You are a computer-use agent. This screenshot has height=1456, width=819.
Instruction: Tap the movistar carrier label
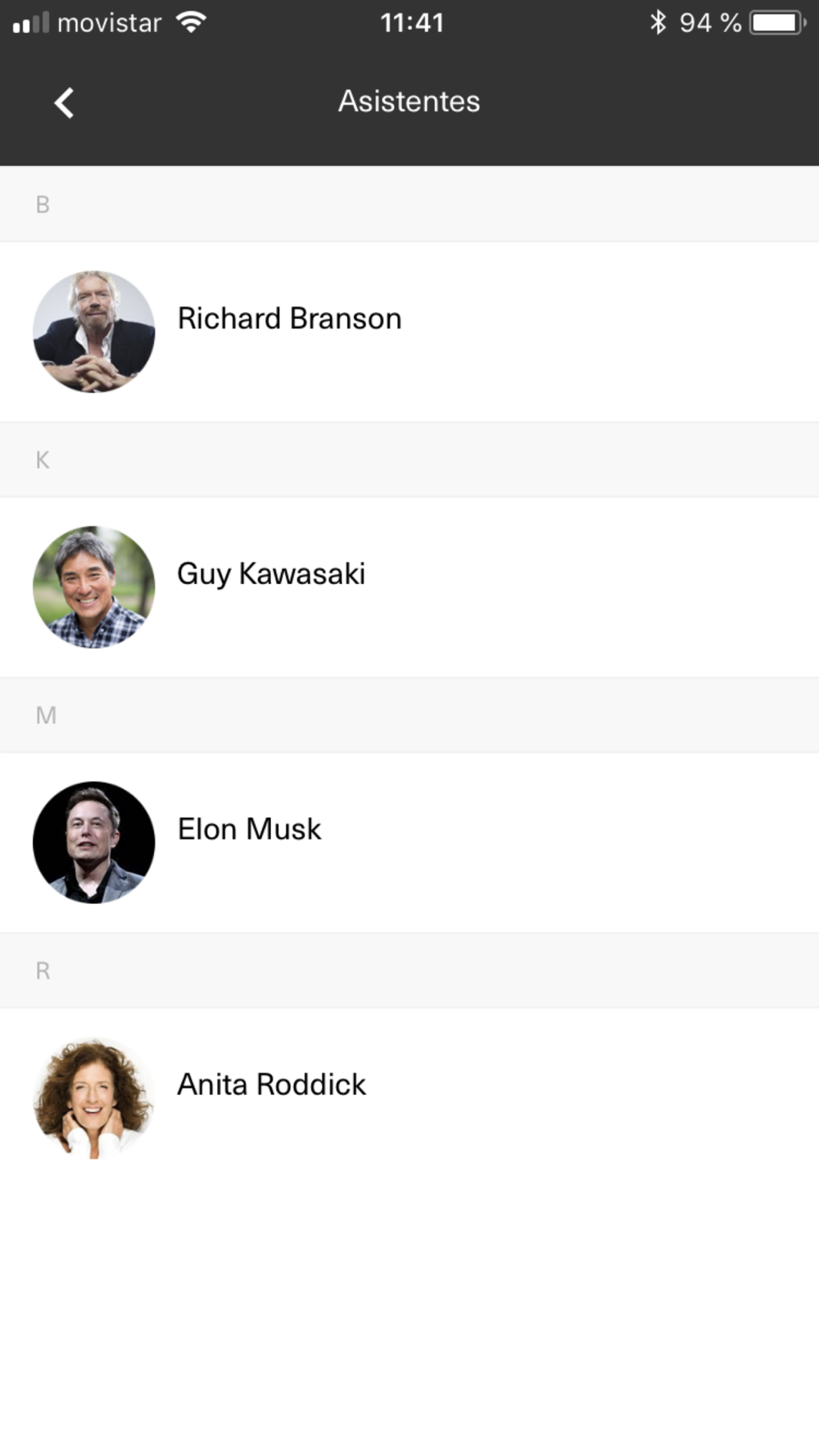(x=110, y=23)
